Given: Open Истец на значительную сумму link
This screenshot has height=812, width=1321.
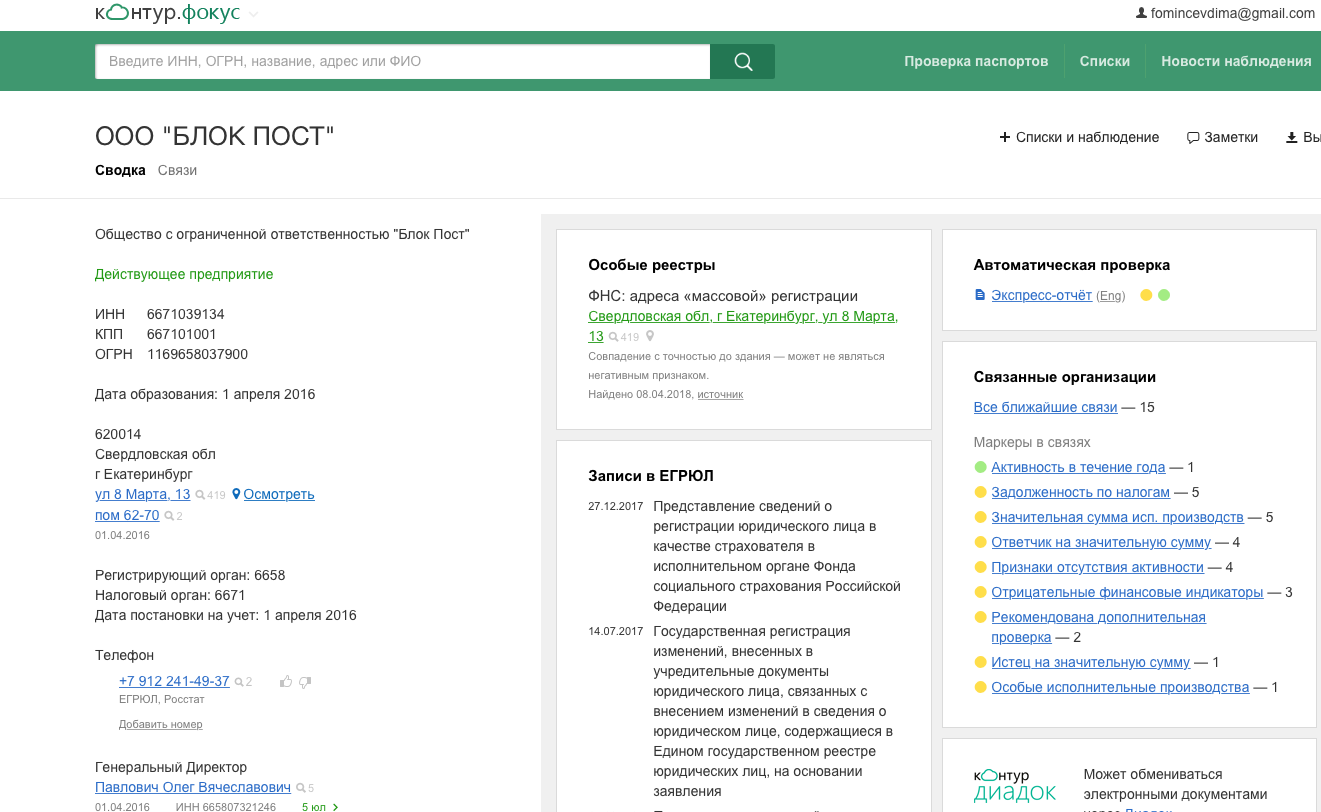Looking at the screenshot, I should tap(1090, 662).
